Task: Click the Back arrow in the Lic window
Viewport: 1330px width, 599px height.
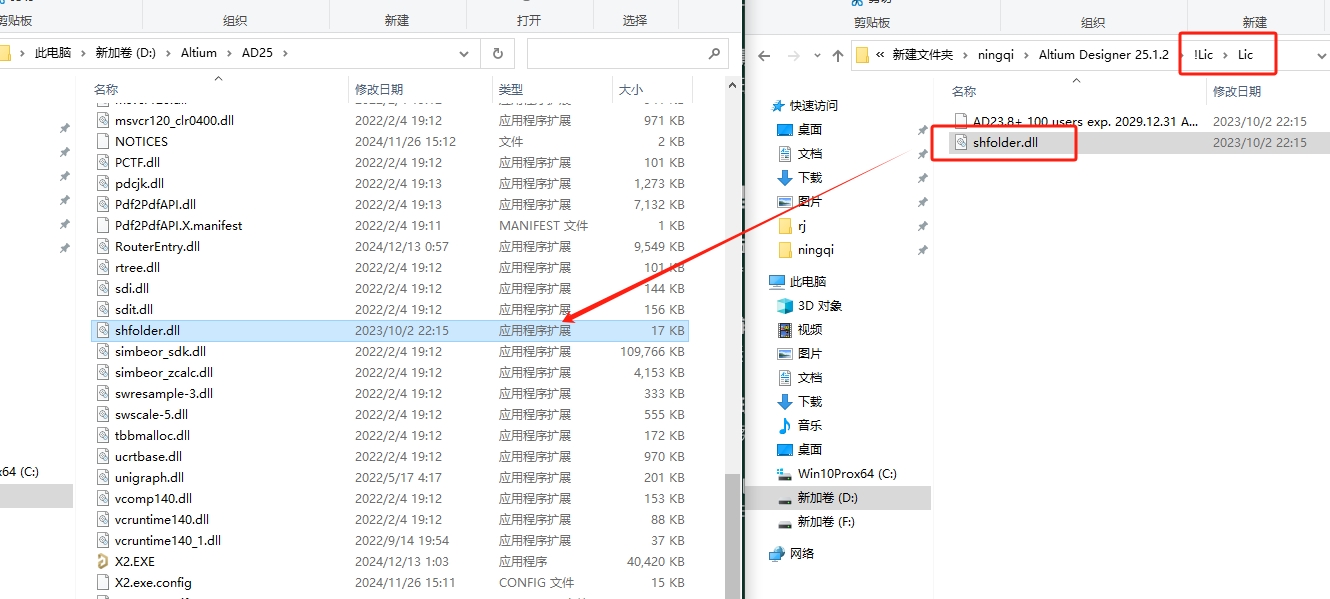Action: (765, 55)
